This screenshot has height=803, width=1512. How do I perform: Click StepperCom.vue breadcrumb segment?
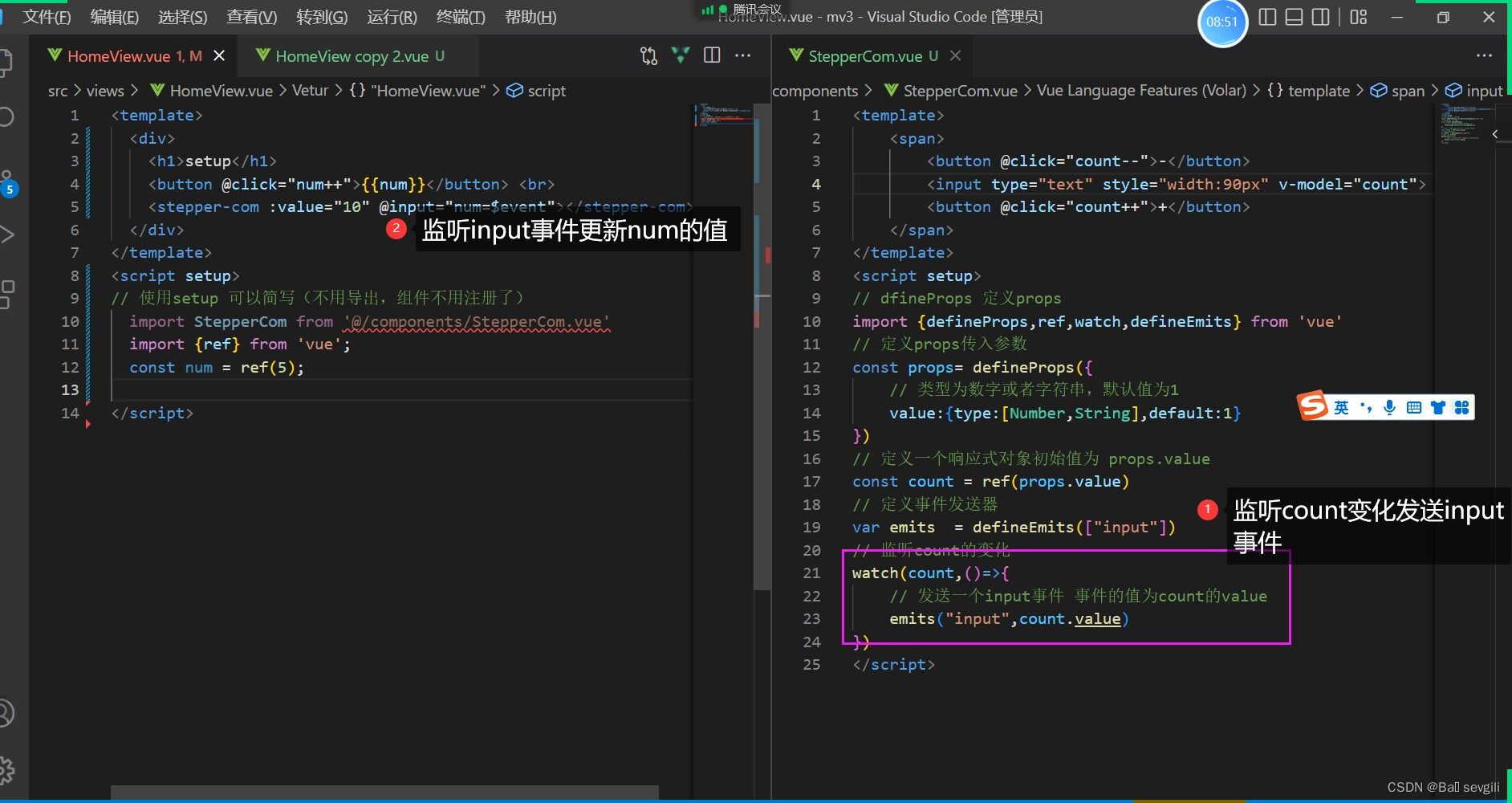pos(951,91)
